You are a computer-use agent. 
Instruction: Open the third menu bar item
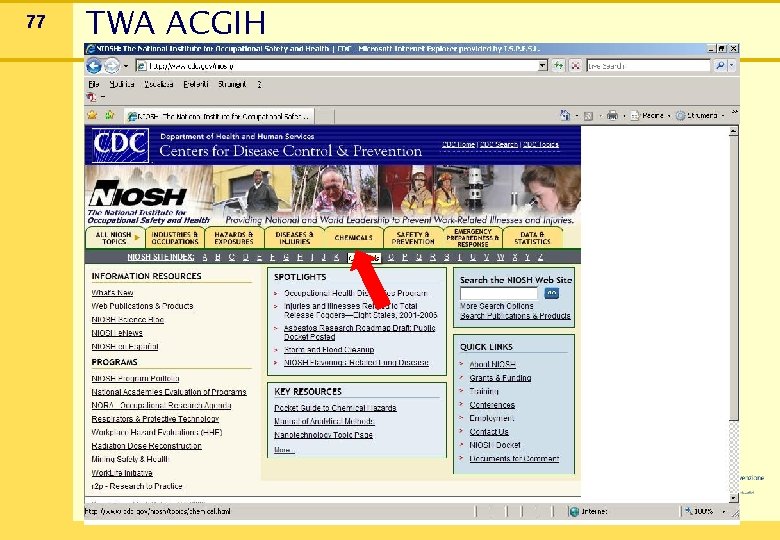pyautogui.click(x=159, y=84)
